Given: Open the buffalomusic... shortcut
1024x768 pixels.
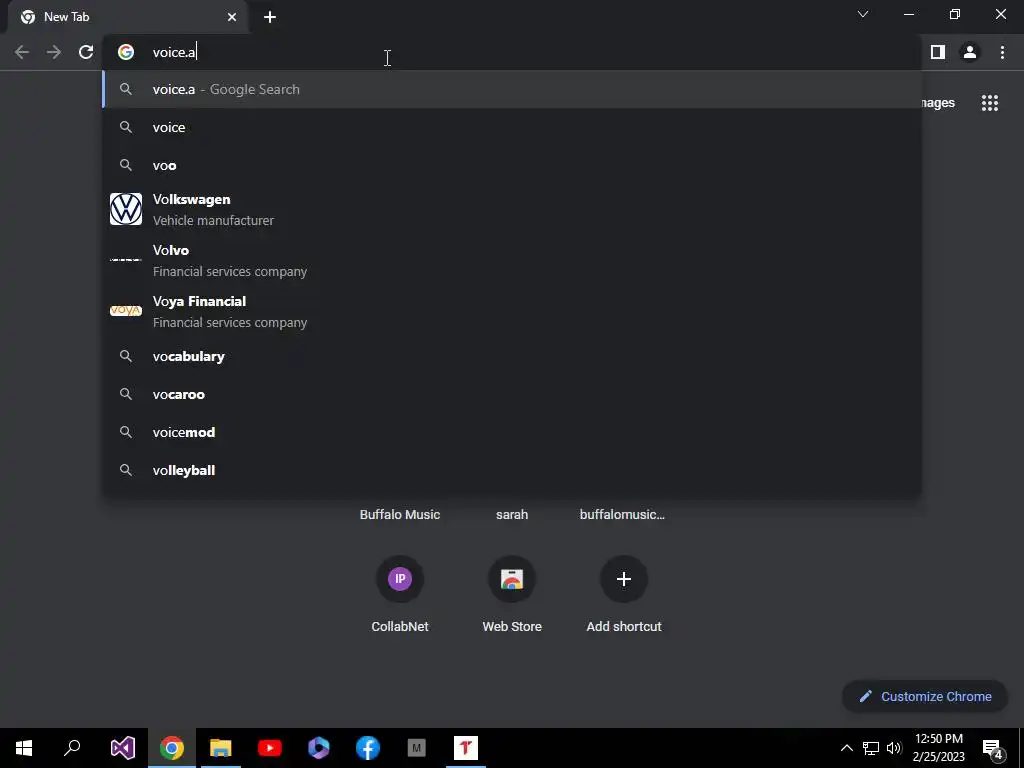Looking at the screenshot, I should pos(622,515).
